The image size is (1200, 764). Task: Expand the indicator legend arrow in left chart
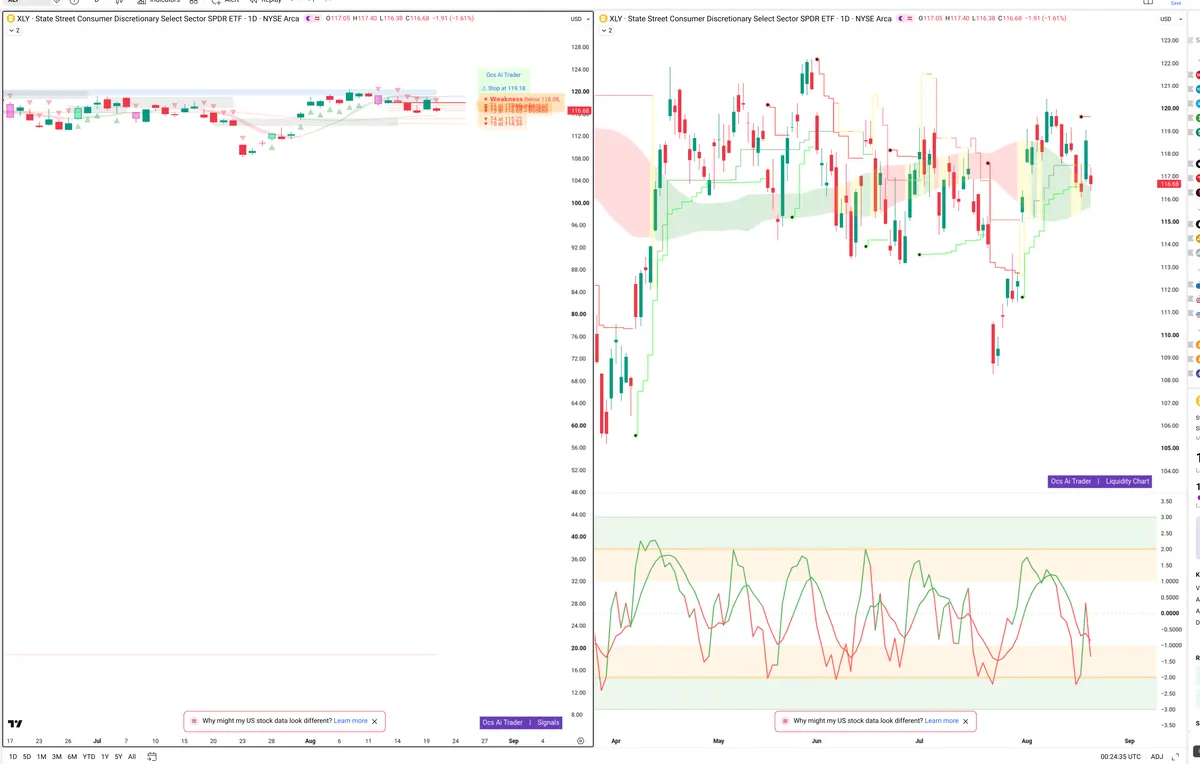tap(14, 31)
